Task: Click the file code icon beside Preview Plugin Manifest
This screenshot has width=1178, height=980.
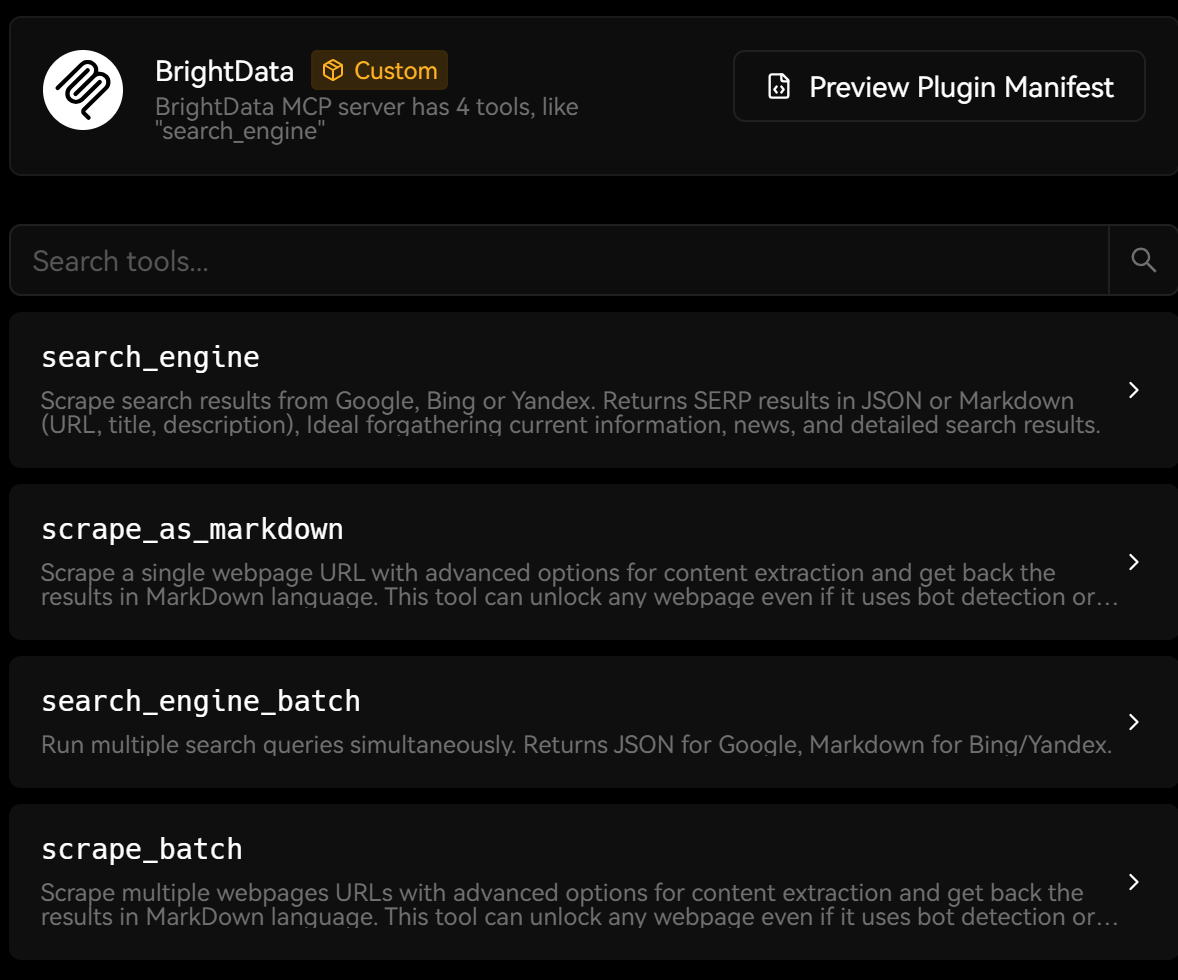Action: 778,87
